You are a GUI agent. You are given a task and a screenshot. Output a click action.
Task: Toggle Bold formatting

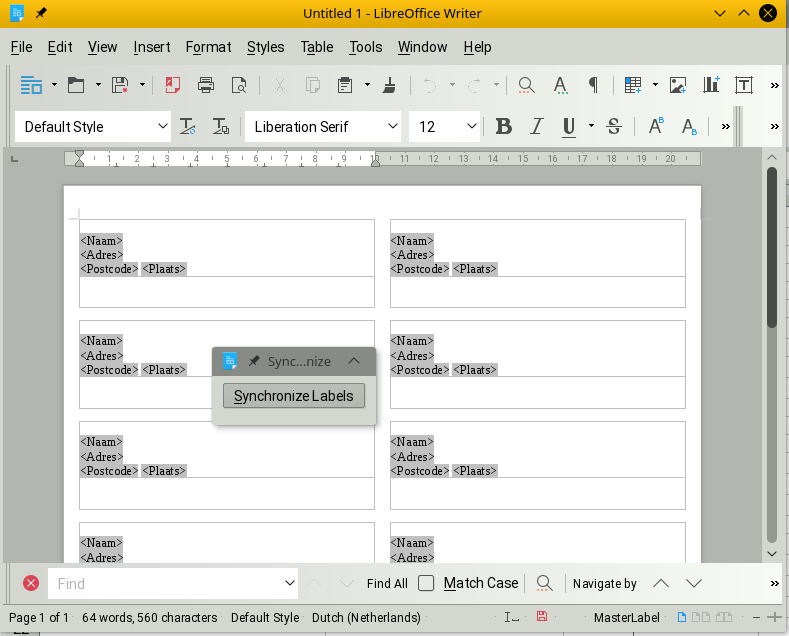(x=504, y=126)
